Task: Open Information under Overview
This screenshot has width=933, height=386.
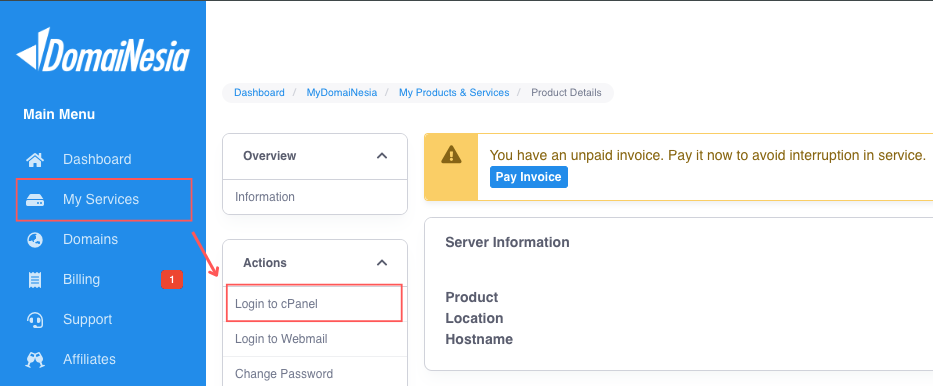Action: (315, 197)
